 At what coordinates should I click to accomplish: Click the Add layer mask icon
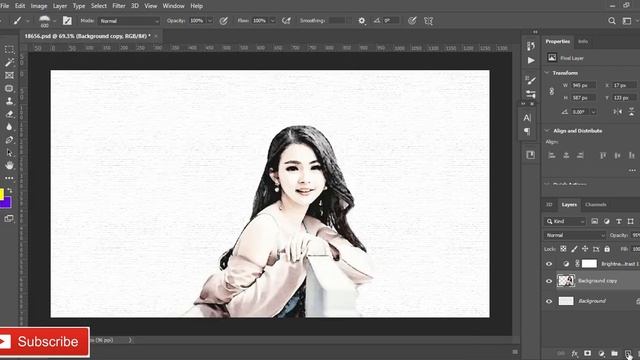click(587, 353)
